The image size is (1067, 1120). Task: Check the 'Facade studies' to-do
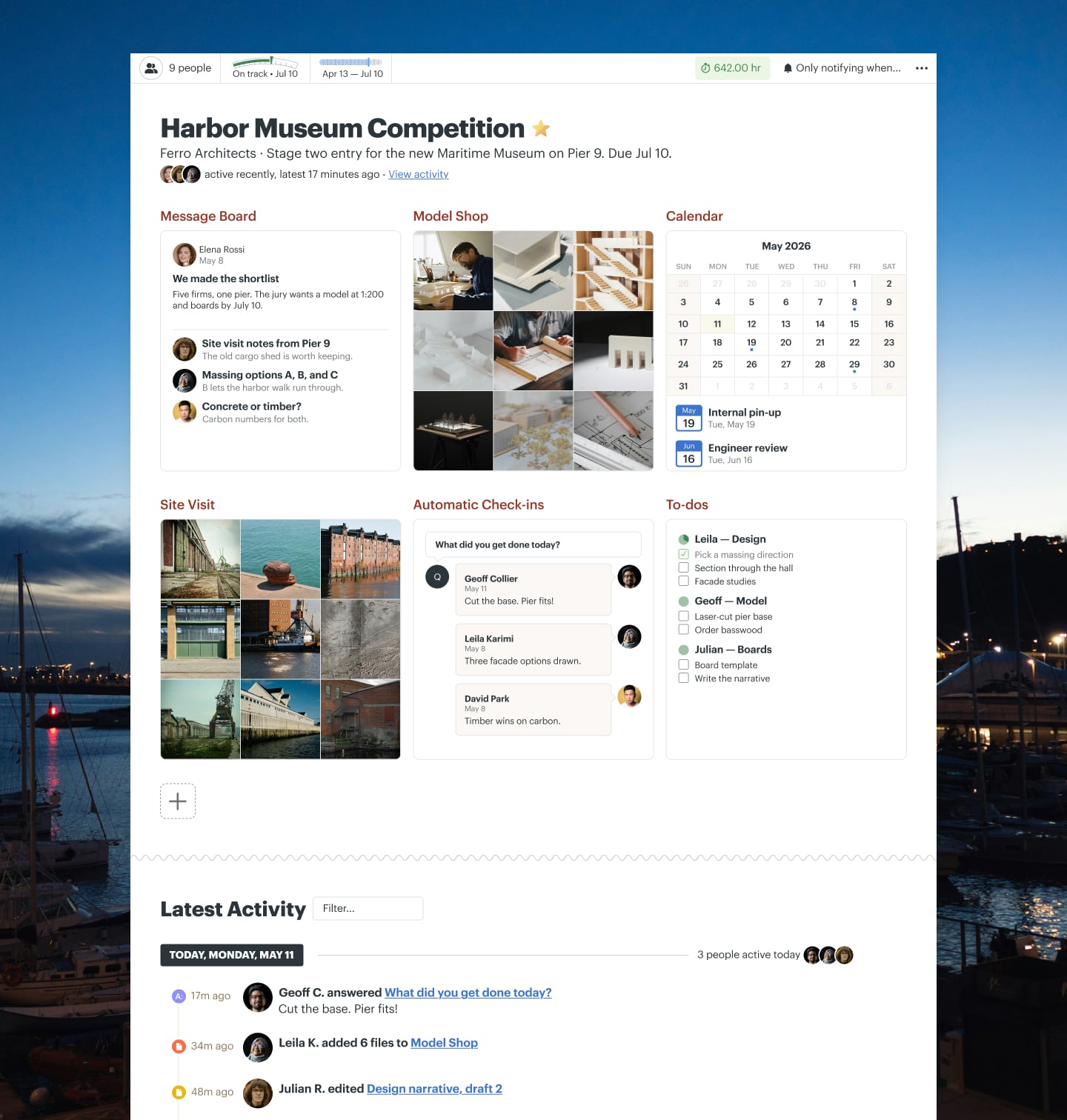[683, 581]
